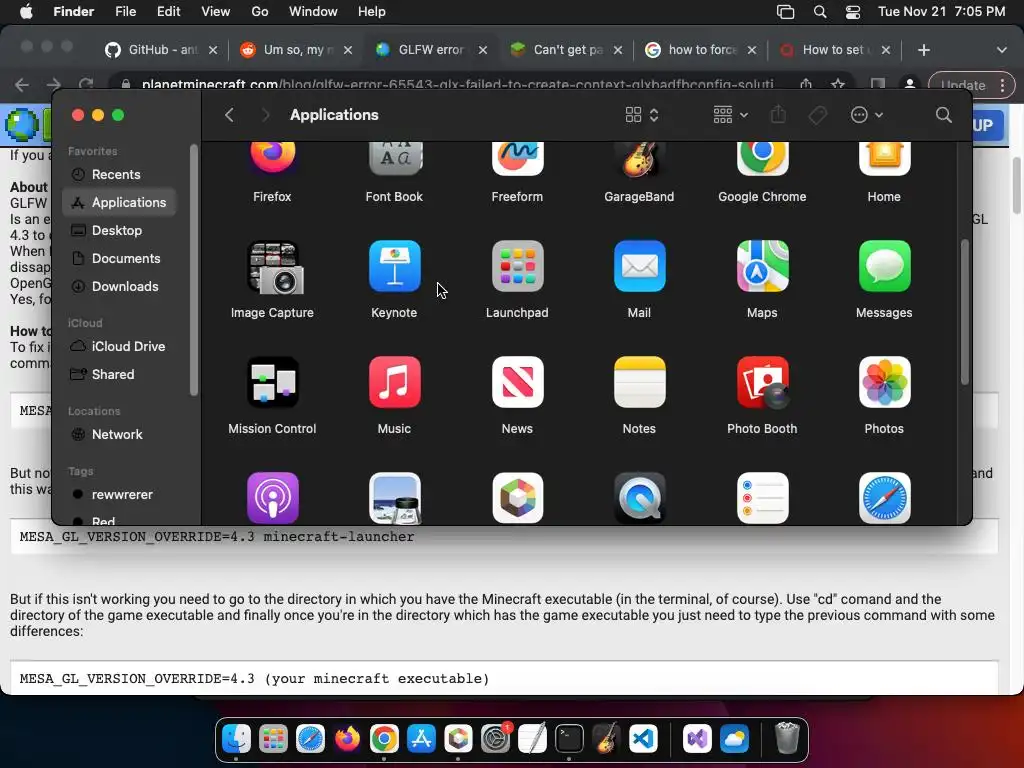Click the Finder share toolbar icon

778,115
